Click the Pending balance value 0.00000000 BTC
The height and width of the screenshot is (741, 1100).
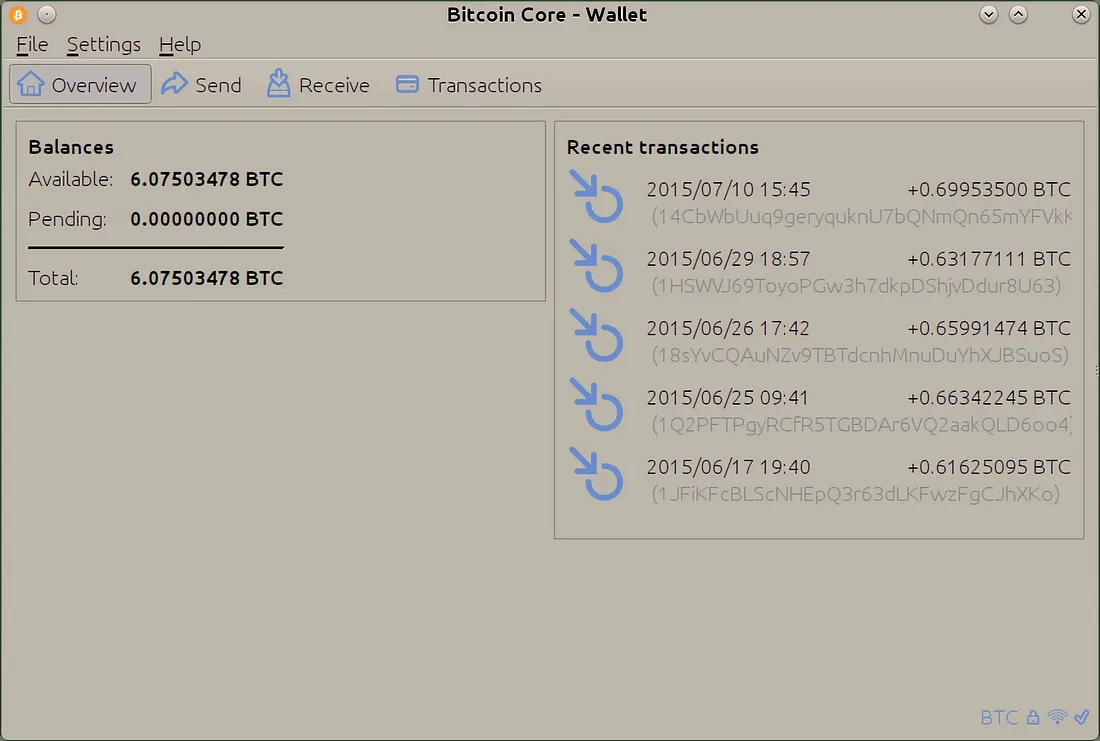[207, 220]
